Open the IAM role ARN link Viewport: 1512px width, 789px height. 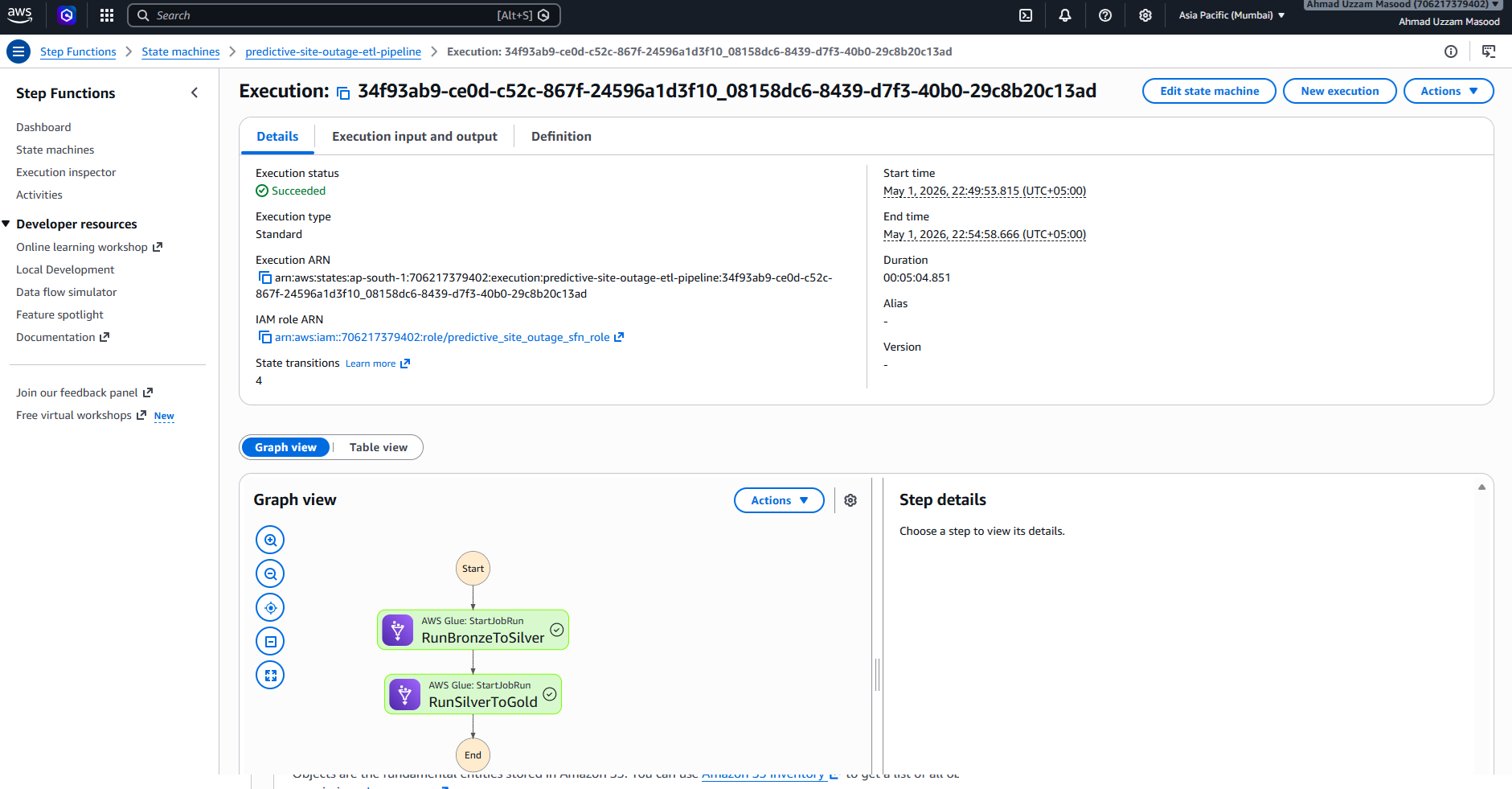(x=442, y=337)
